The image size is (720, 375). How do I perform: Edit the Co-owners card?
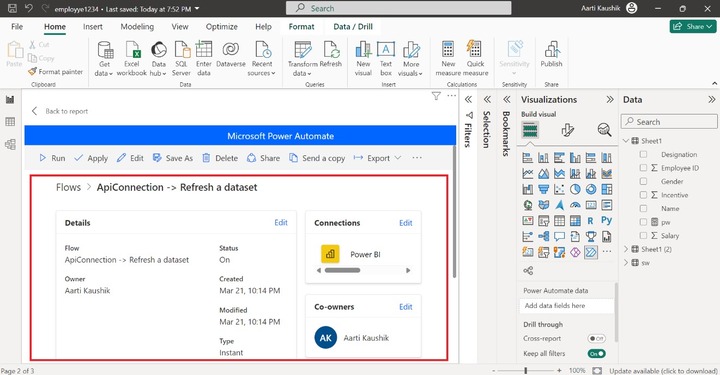(x=406, y=307)
